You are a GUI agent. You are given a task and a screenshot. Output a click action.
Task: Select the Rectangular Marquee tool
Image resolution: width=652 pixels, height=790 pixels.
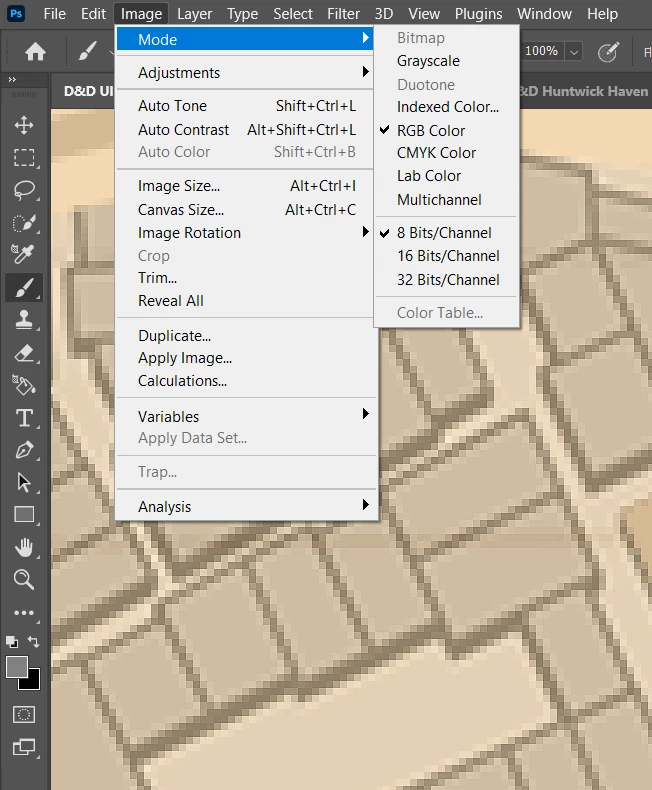click(24, 157)
